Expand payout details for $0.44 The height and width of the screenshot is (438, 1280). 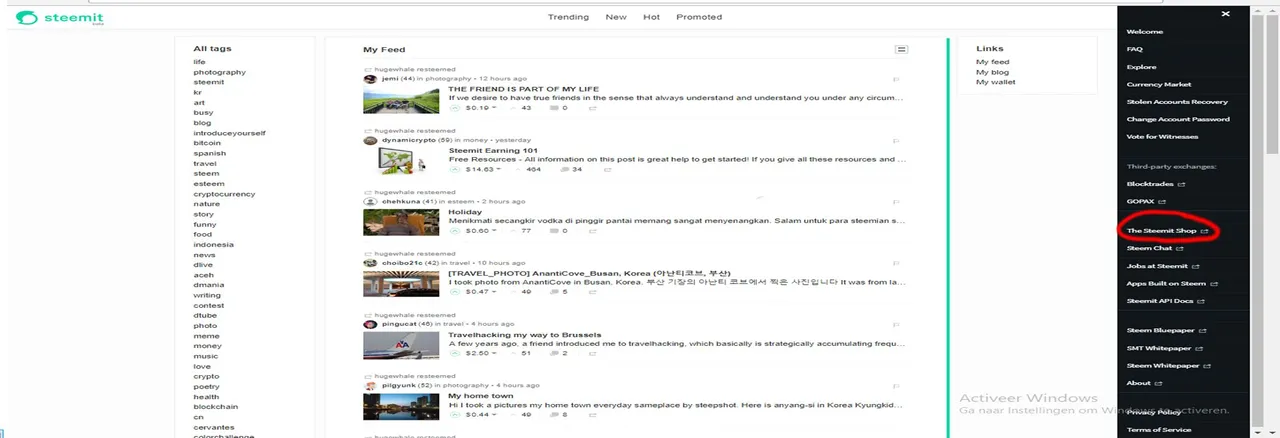(482, 414)
